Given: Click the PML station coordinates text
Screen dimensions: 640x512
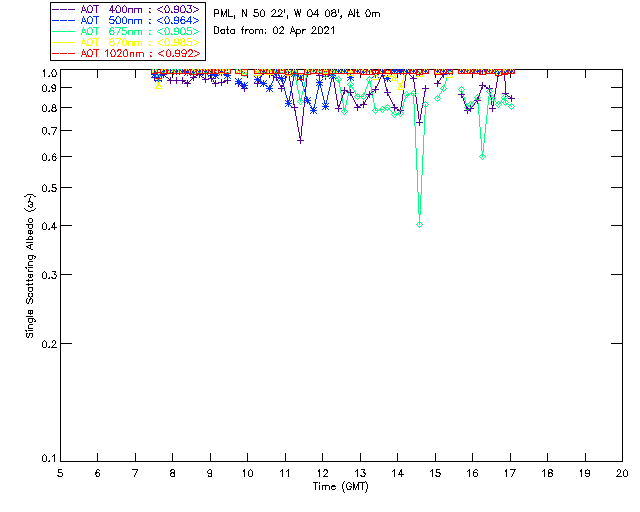Looking at the screenshot, I should click(297, 14).
